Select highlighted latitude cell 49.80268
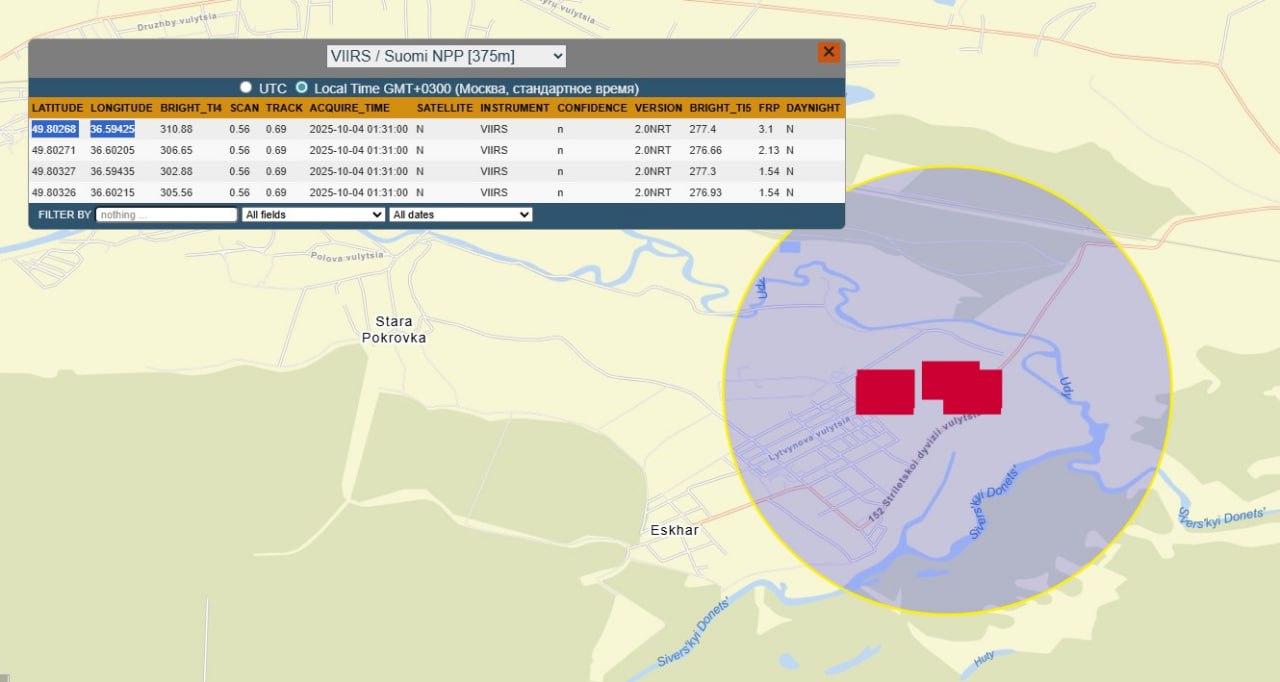Image resolution: width=1280 pixels, height=682 pixels. pos(54,129)
